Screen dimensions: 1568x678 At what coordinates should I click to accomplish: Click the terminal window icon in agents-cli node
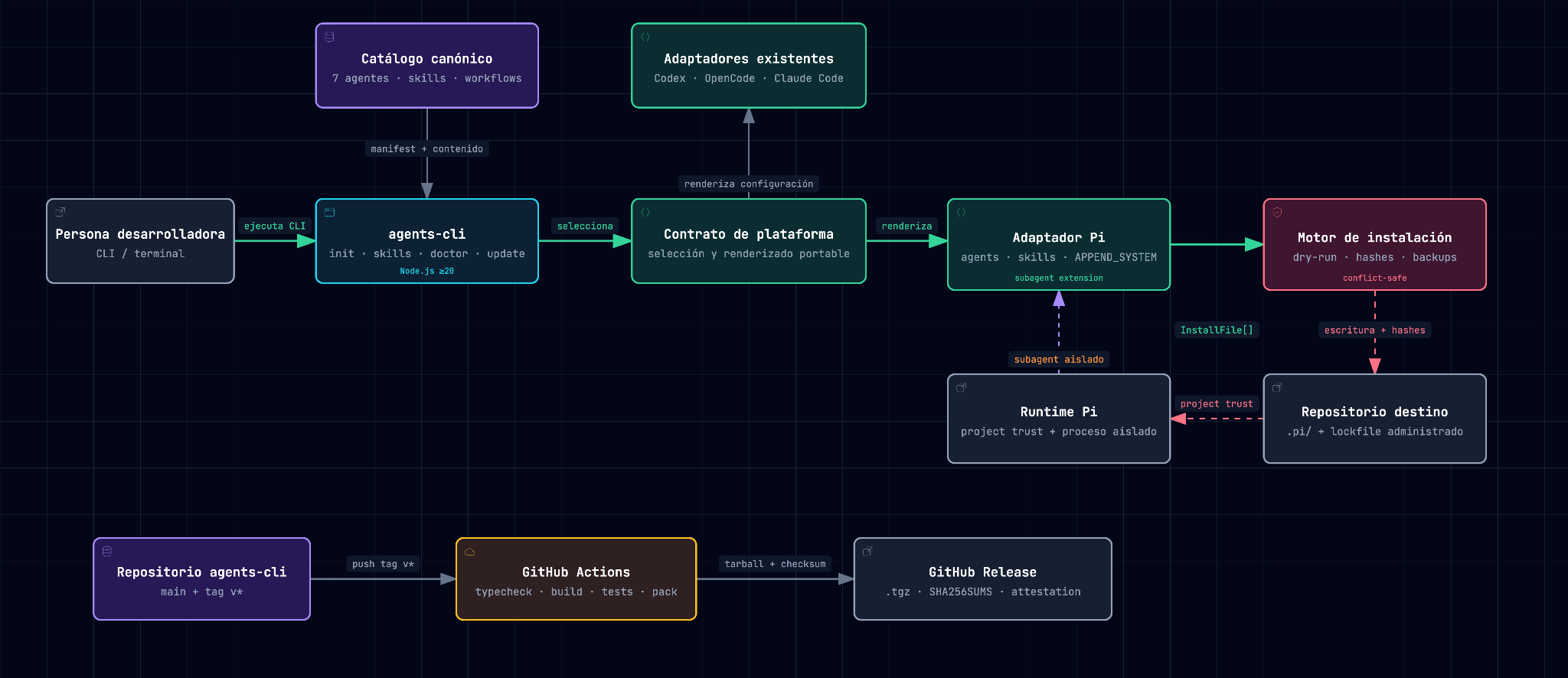330,212
